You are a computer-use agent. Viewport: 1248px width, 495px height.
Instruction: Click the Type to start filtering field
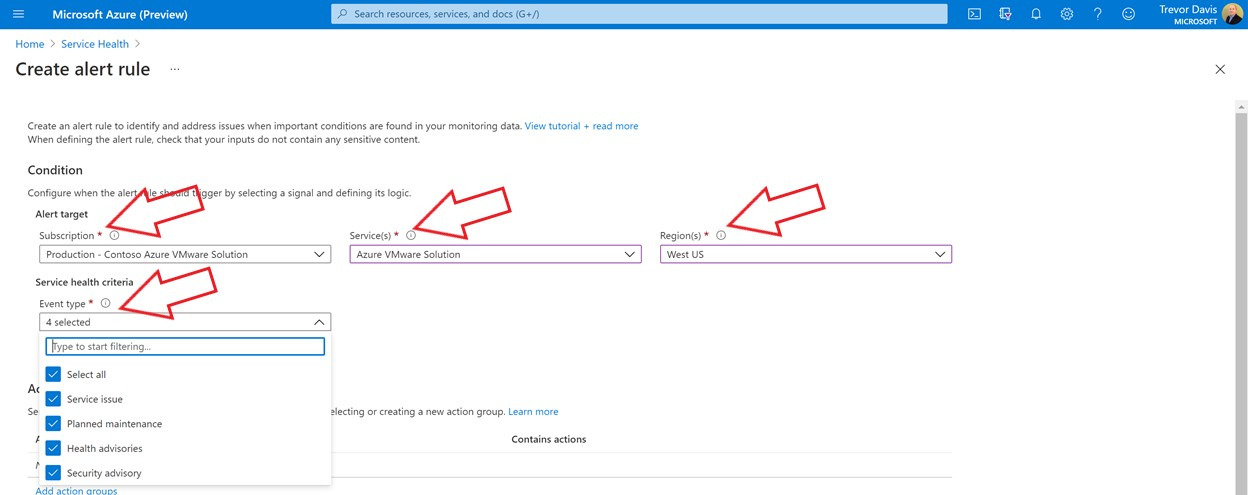185,346
